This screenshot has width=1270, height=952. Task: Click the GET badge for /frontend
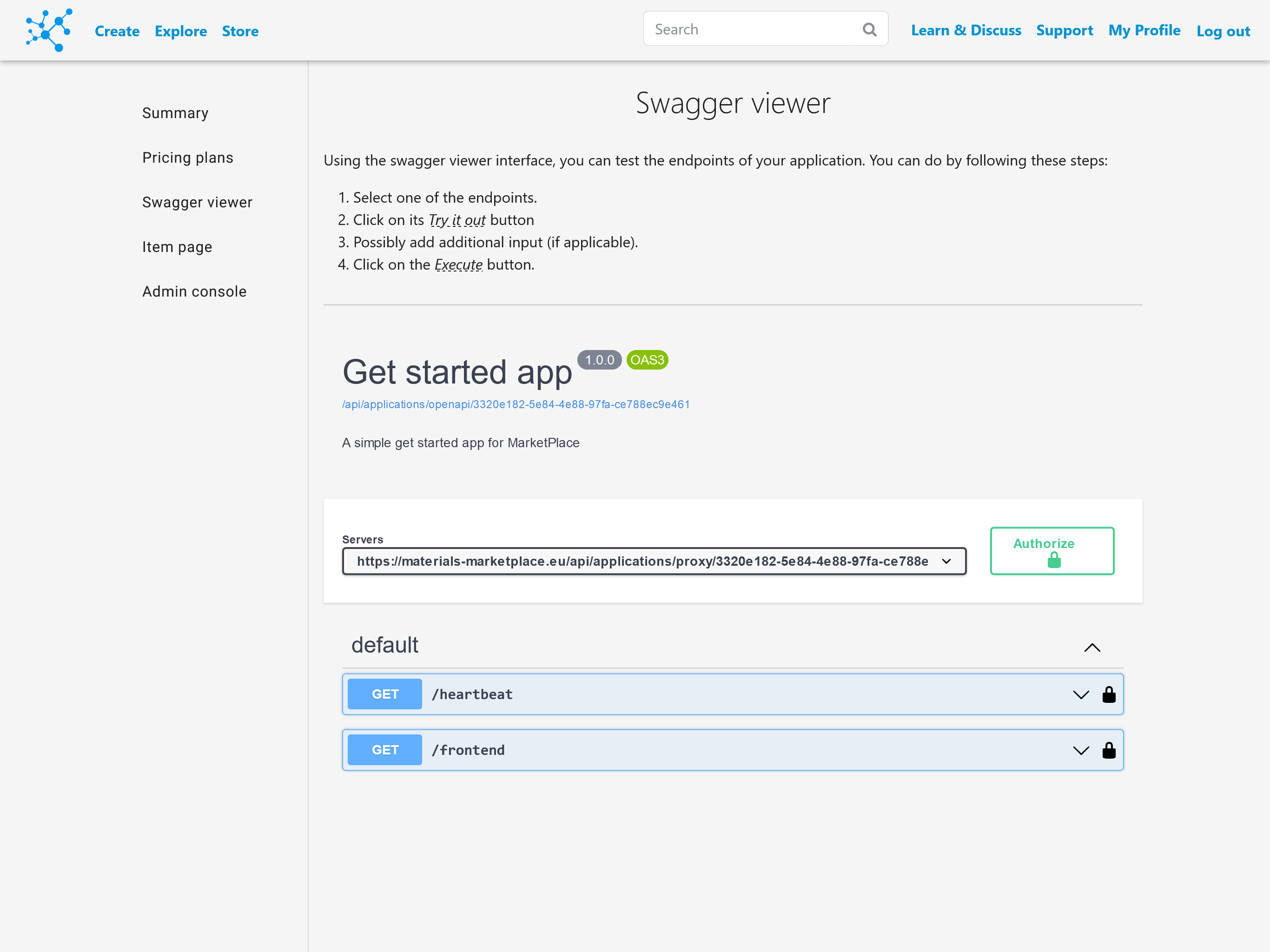click(385, 750)
